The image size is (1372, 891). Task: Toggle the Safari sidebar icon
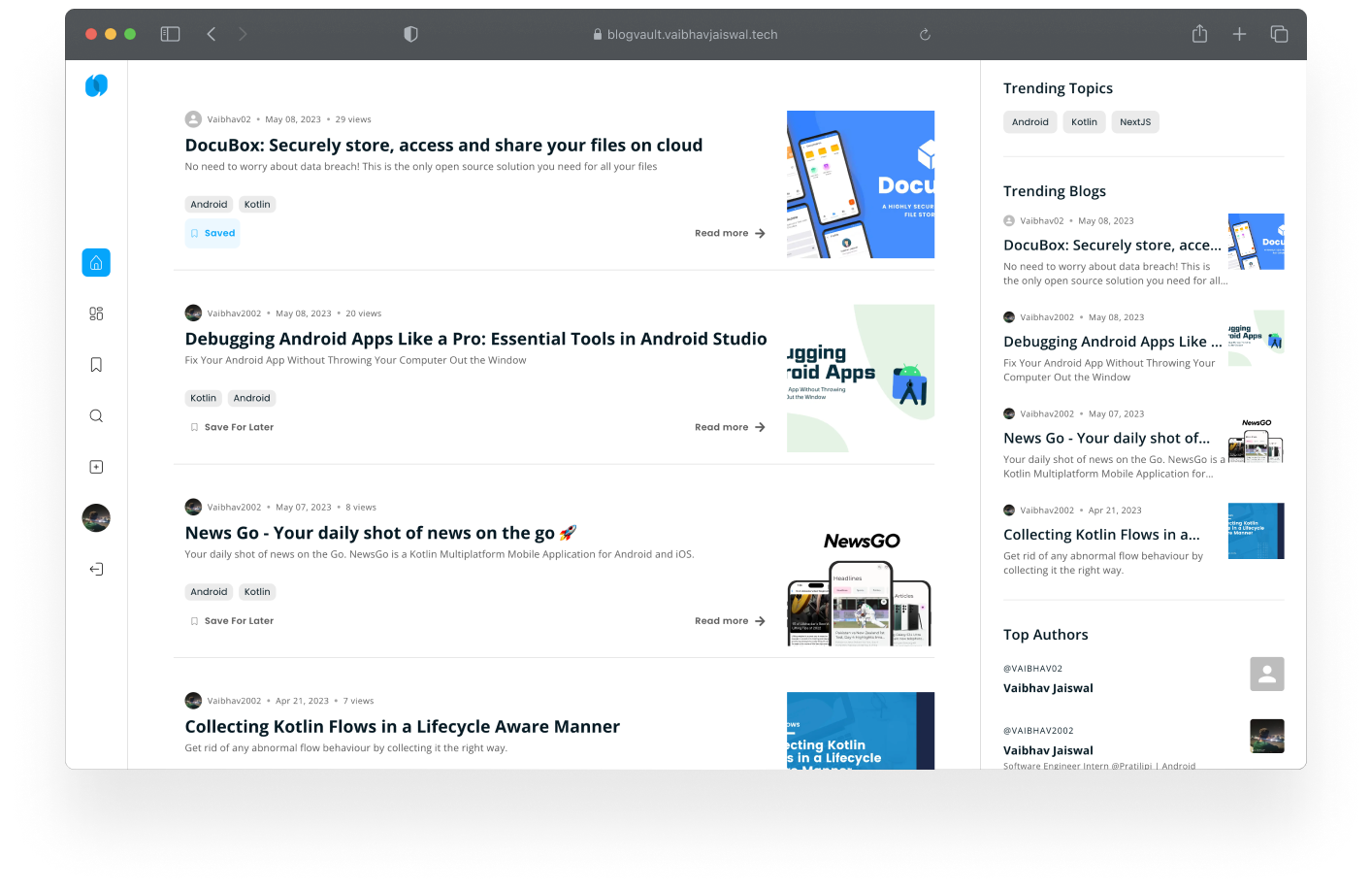pyautogui.click(x=171, y=34)
